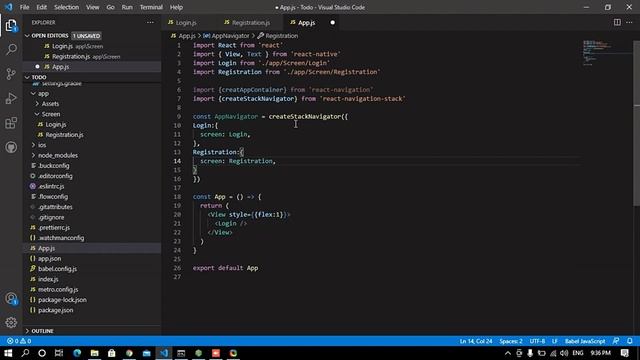Click the errors and warnings status indicator
Viewport: 640px width, 360px height.
click(19, 341)
